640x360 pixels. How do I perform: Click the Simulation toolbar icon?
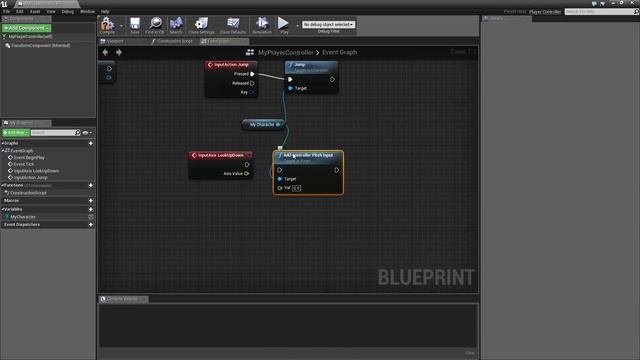(262, 25)
